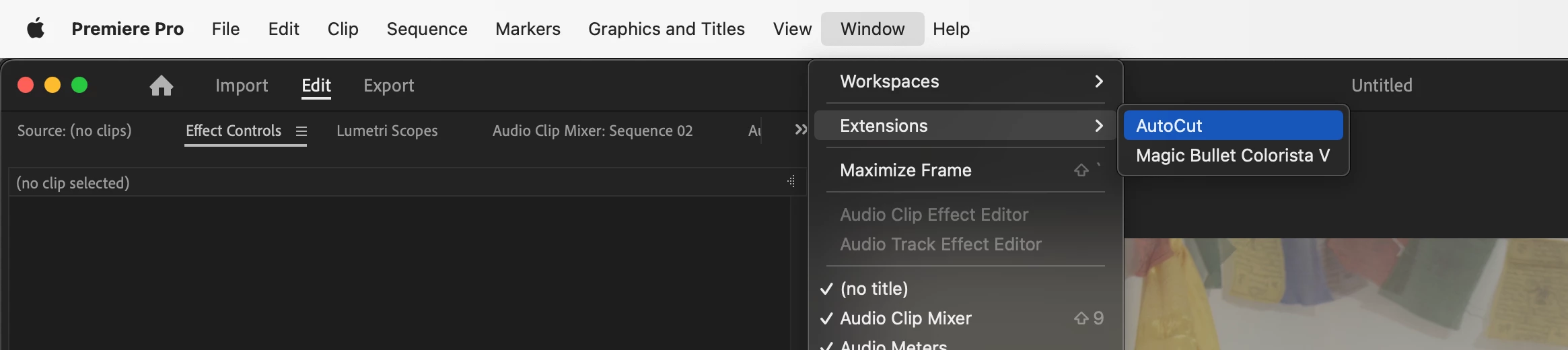Open Magic Bullet Colorista V extension

tap(1233, 155)
